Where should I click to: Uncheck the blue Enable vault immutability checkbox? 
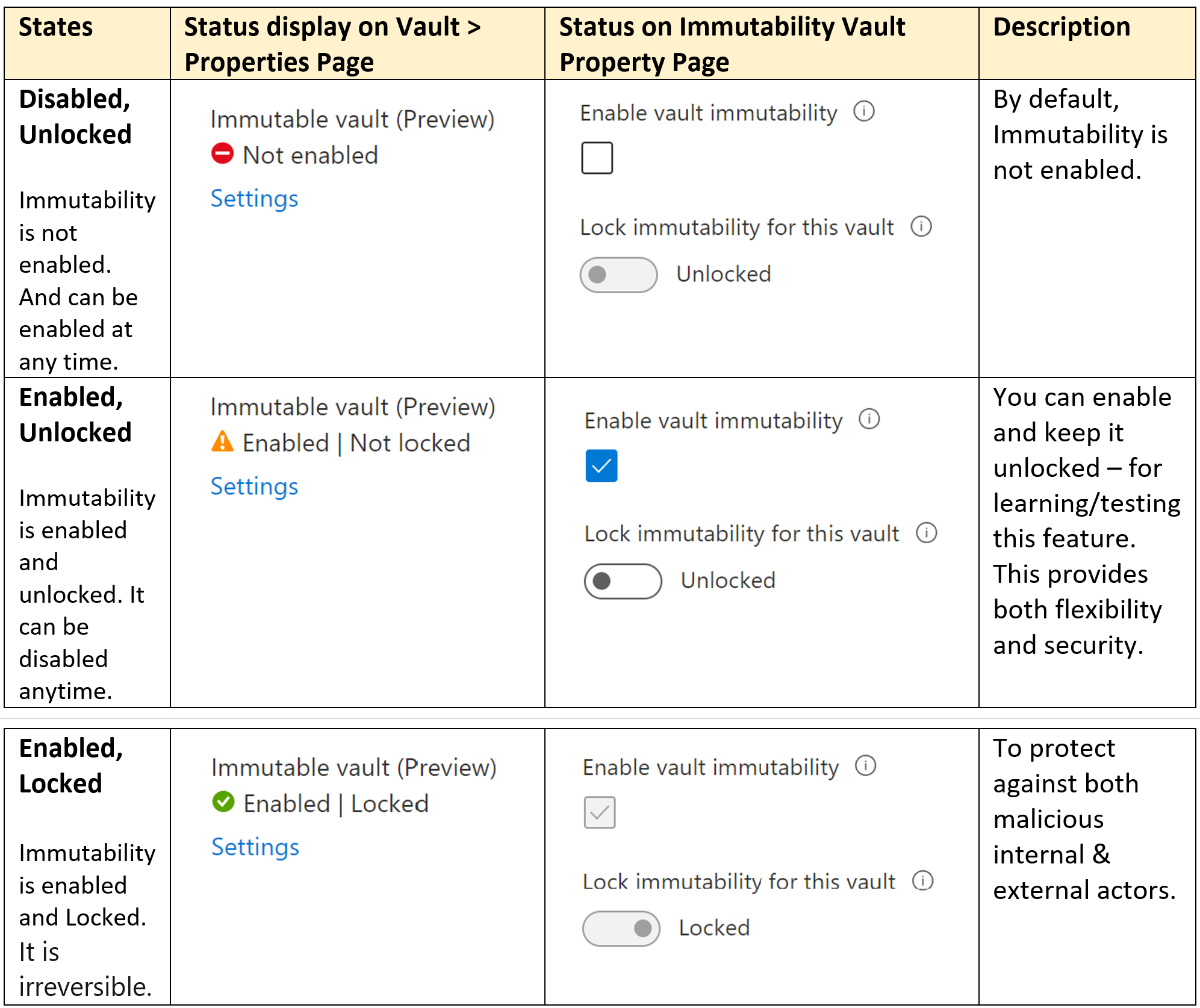tap(601, 465)
